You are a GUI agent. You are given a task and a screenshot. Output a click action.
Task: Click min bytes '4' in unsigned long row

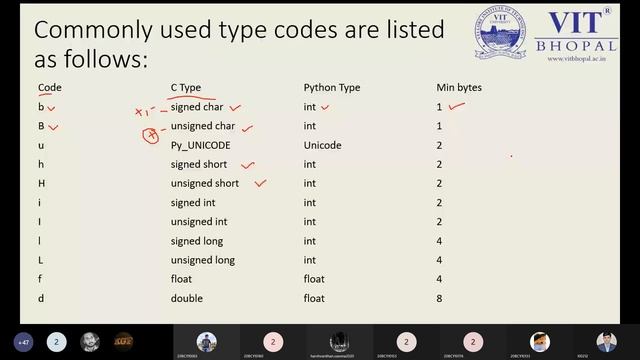[x=439, y=260]
